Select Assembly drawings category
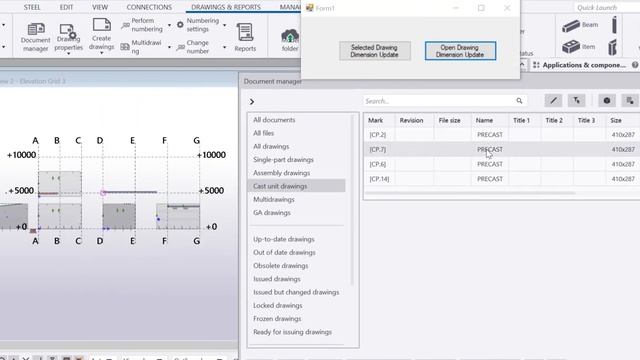This screenshot has height=360, width=640. tap(281, 173)
